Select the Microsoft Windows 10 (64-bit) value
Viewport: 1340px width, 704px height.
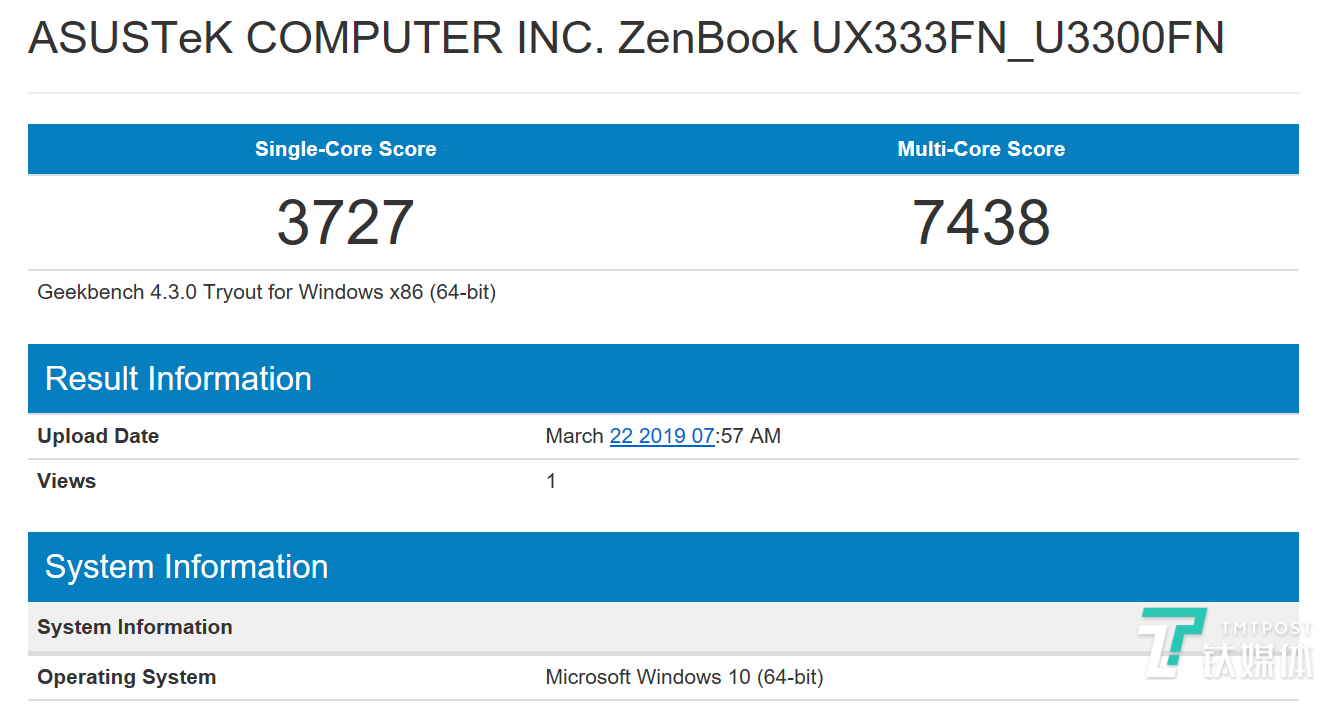[683, 677]
